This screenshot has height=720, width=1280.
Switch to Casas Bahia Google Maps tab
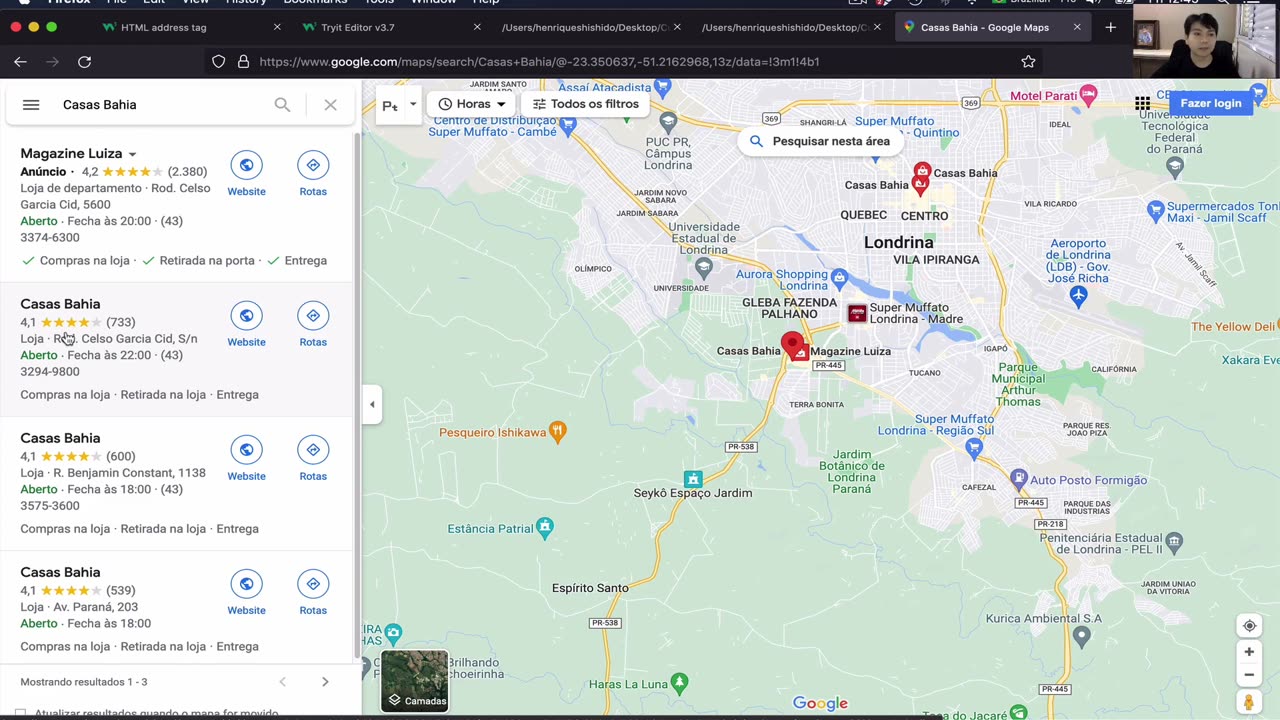[985, 27]
